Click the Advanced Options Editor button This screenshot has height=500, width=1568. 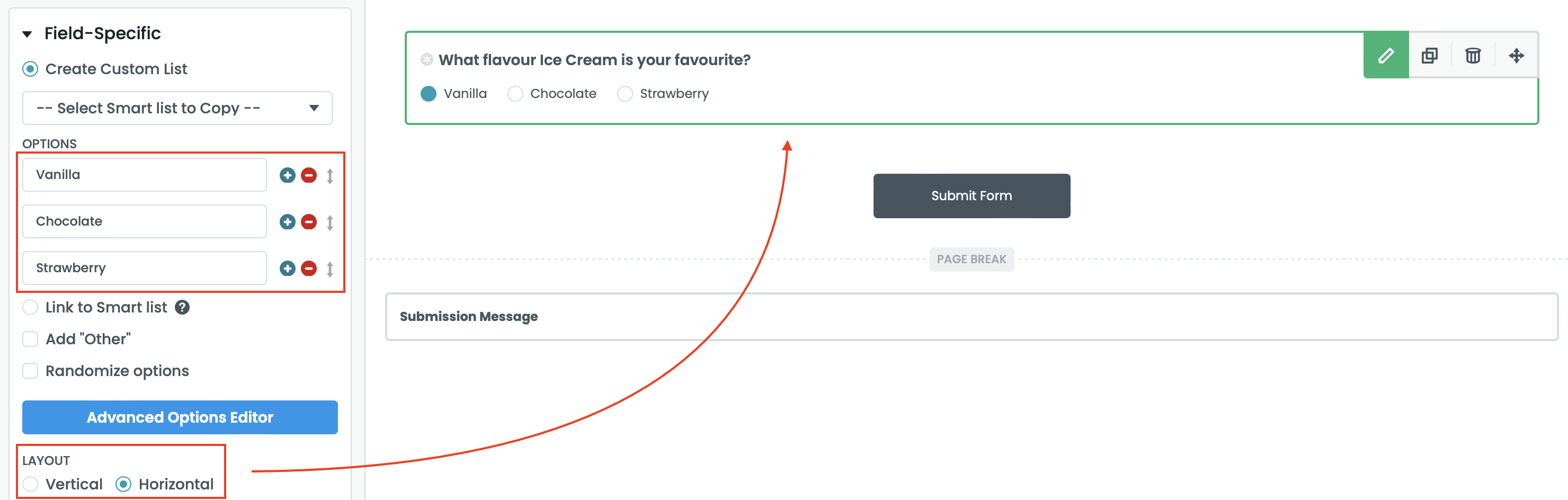coord(180,417)
